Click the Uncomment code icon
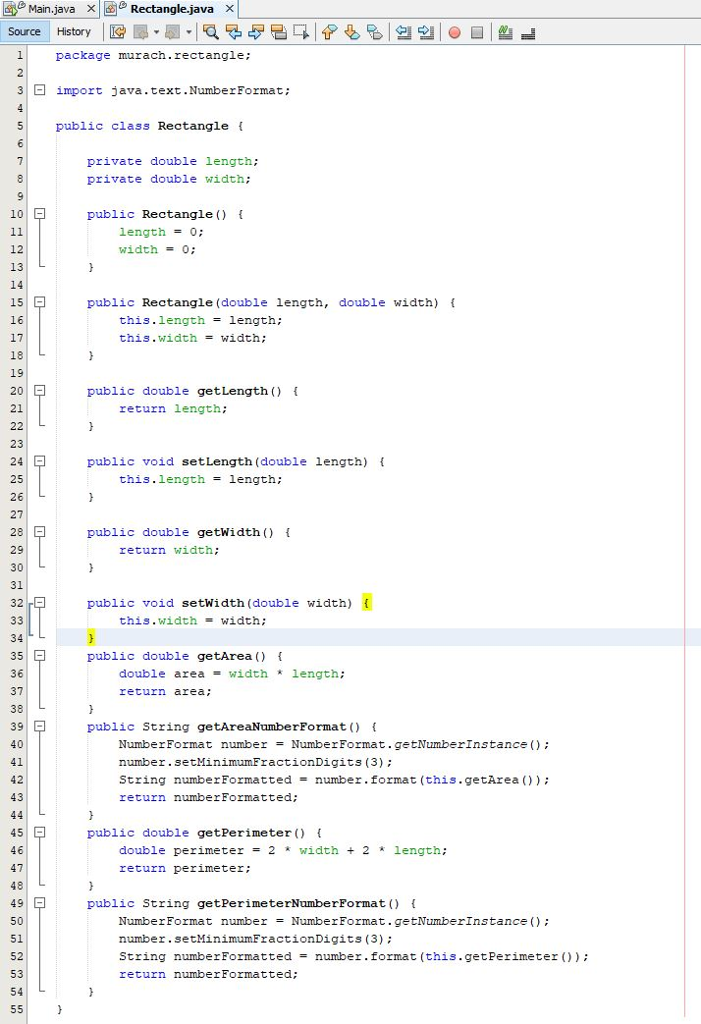701x1024 pixels. pos(529,32)
